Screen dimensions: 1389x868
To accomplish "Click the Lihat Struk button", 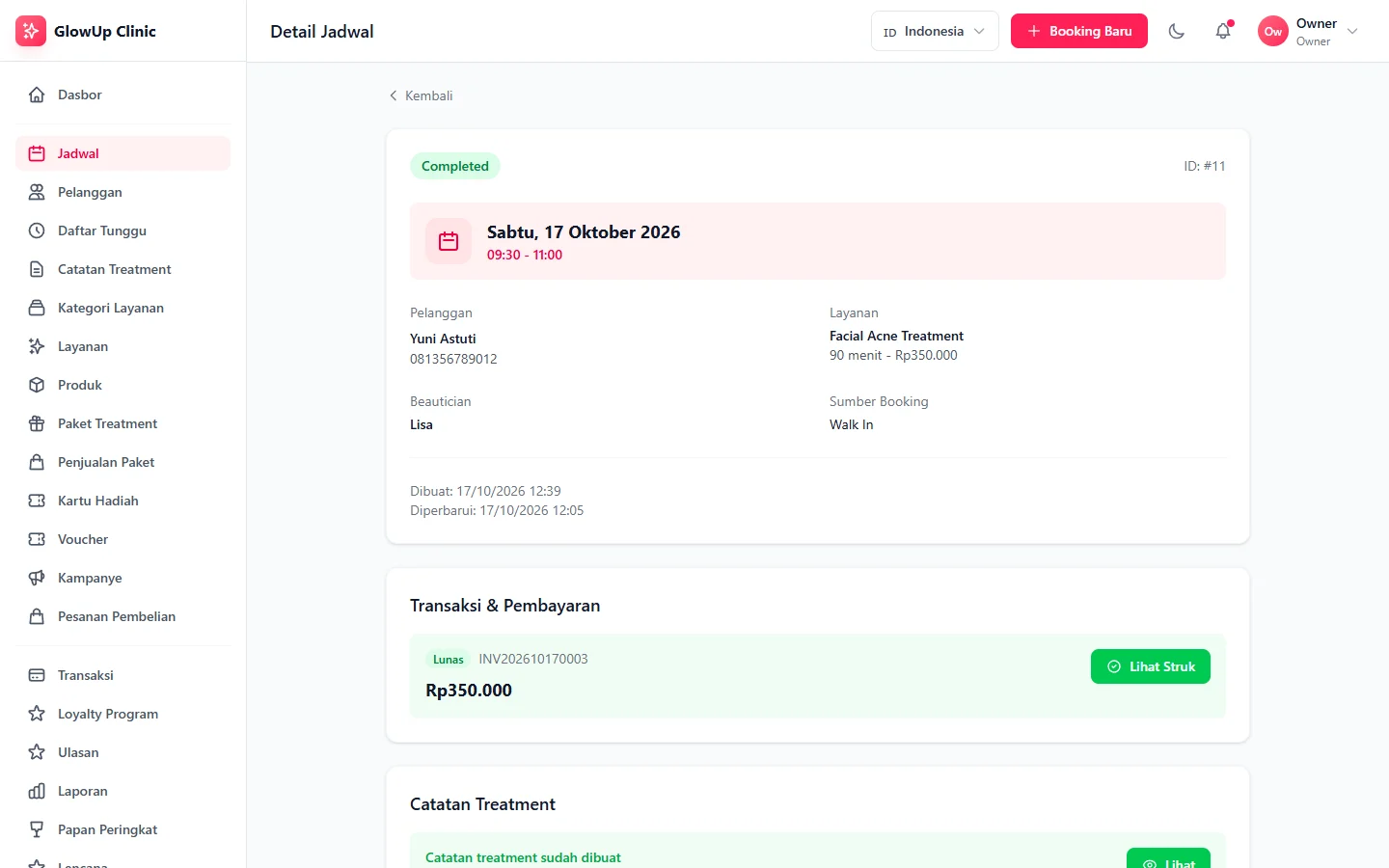I will point(1151,666).
